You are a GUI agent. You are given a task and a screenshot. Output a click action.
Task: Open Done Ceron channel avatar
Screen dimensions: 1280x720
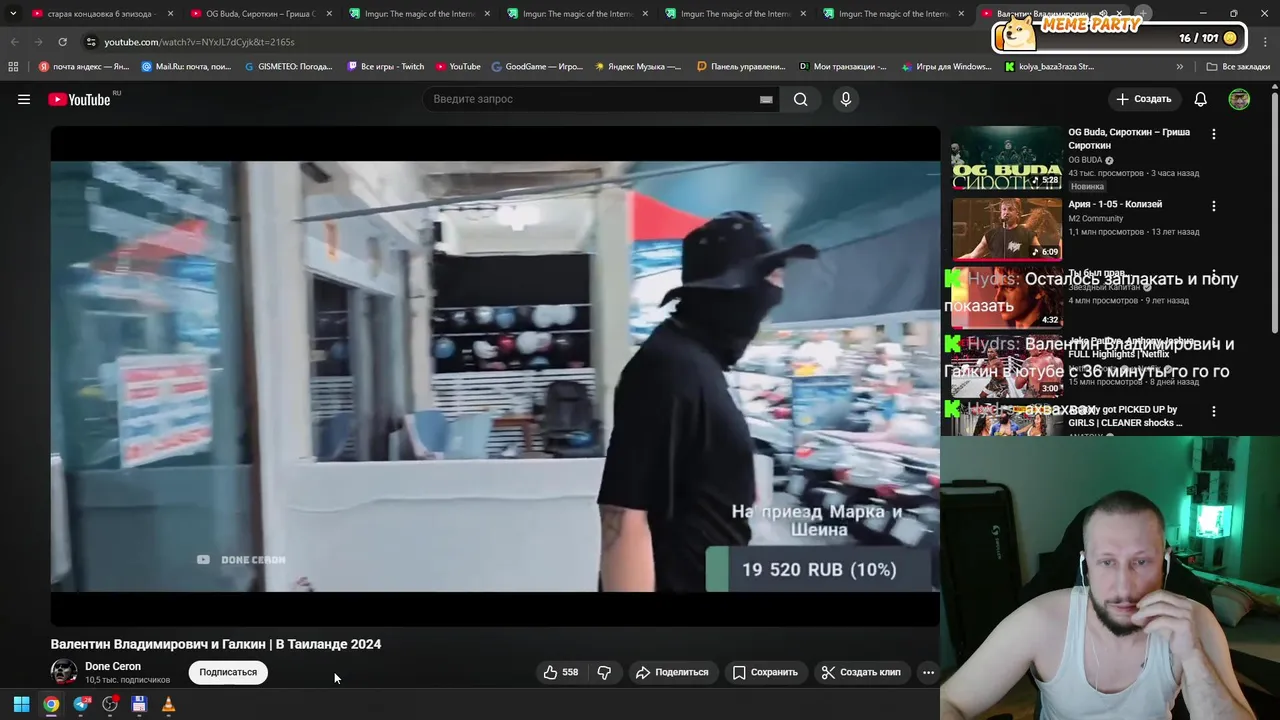coord(64,672)
